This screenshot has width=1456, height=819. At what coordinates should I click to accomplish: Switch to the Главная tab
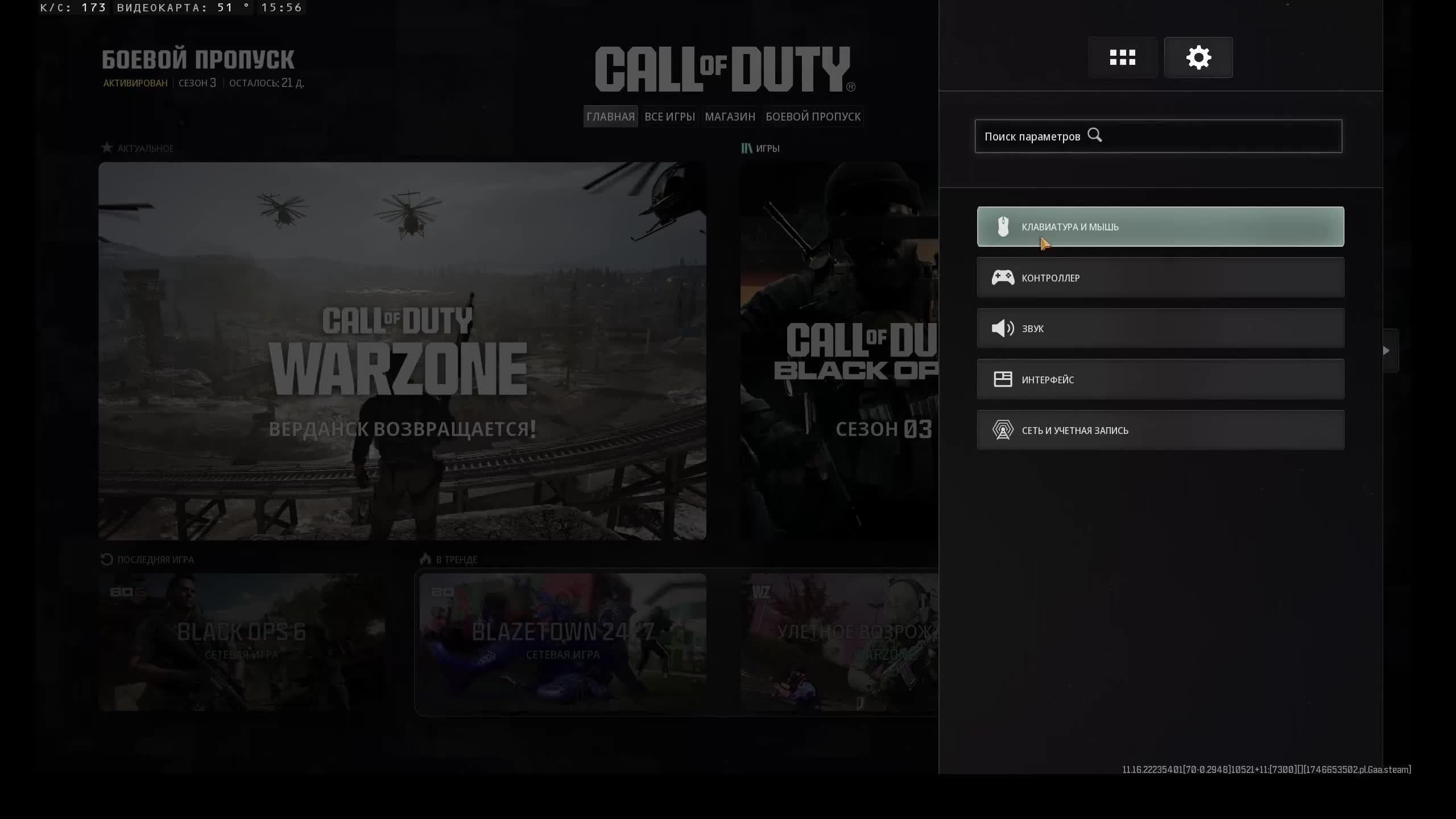(x=610, y=117)
